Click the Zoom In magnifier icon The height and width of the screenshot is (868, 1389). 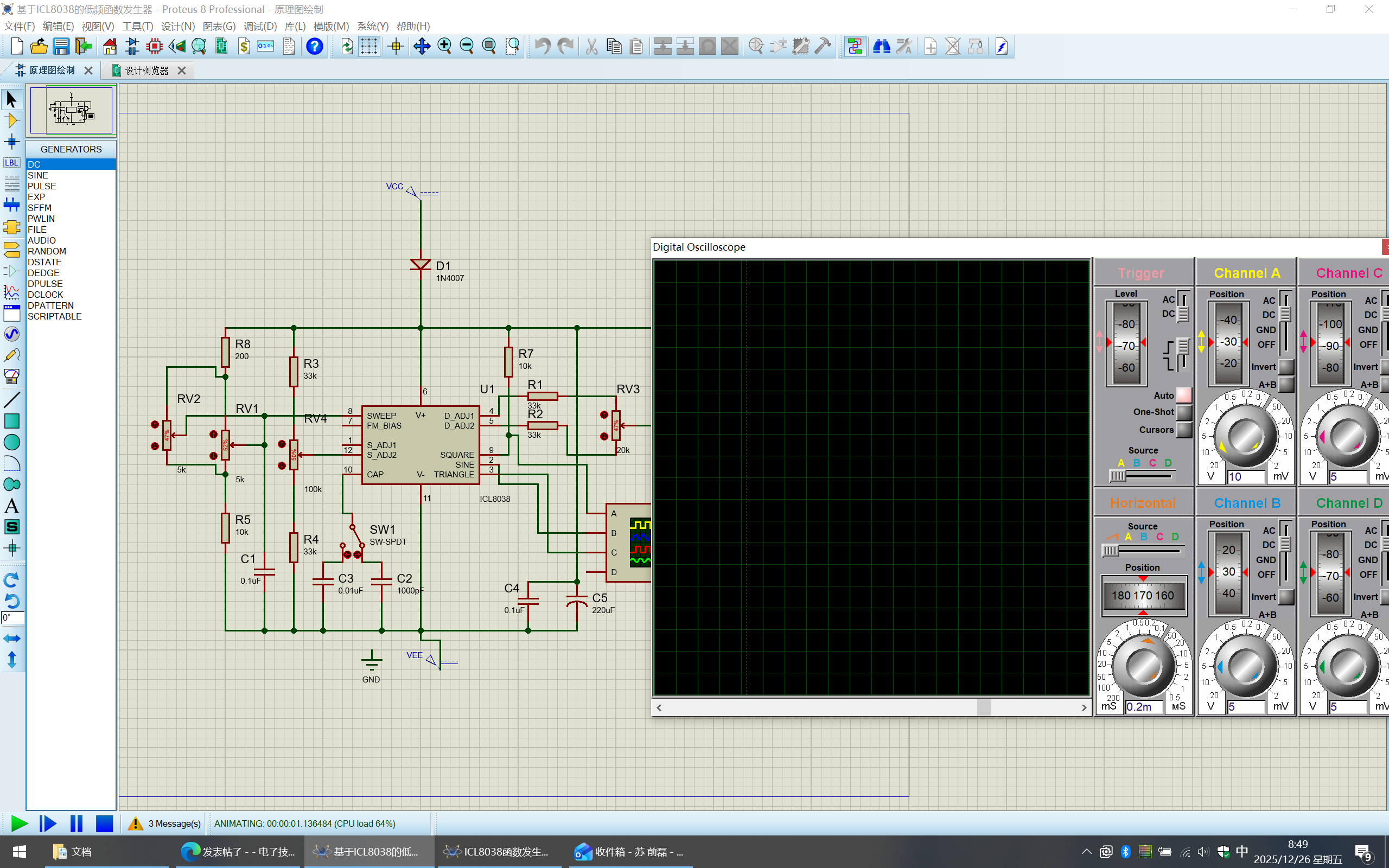click(x=444, y=46)
